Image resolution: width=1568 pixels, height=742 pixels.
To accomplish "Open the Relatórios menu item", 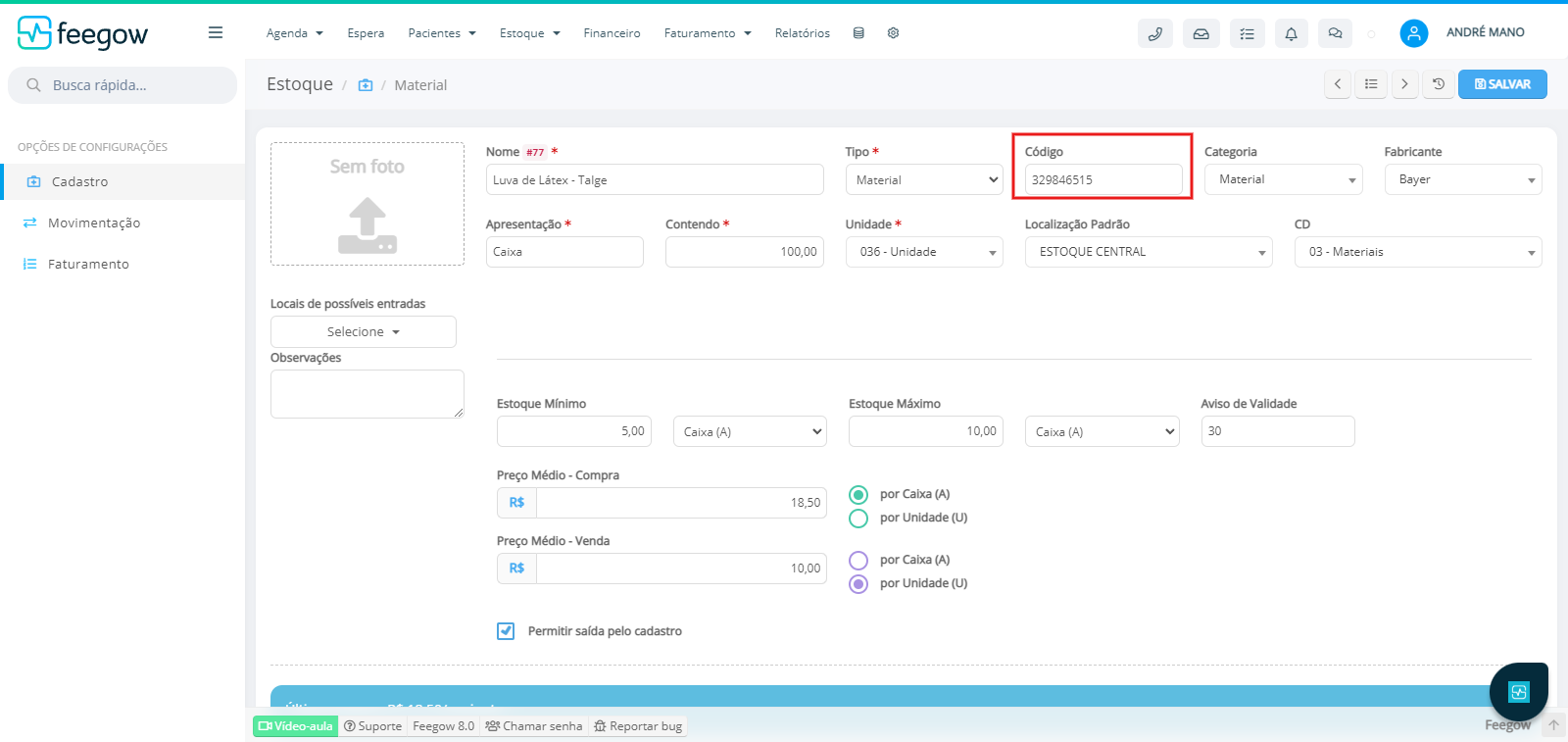I will (x=802, y=33).
